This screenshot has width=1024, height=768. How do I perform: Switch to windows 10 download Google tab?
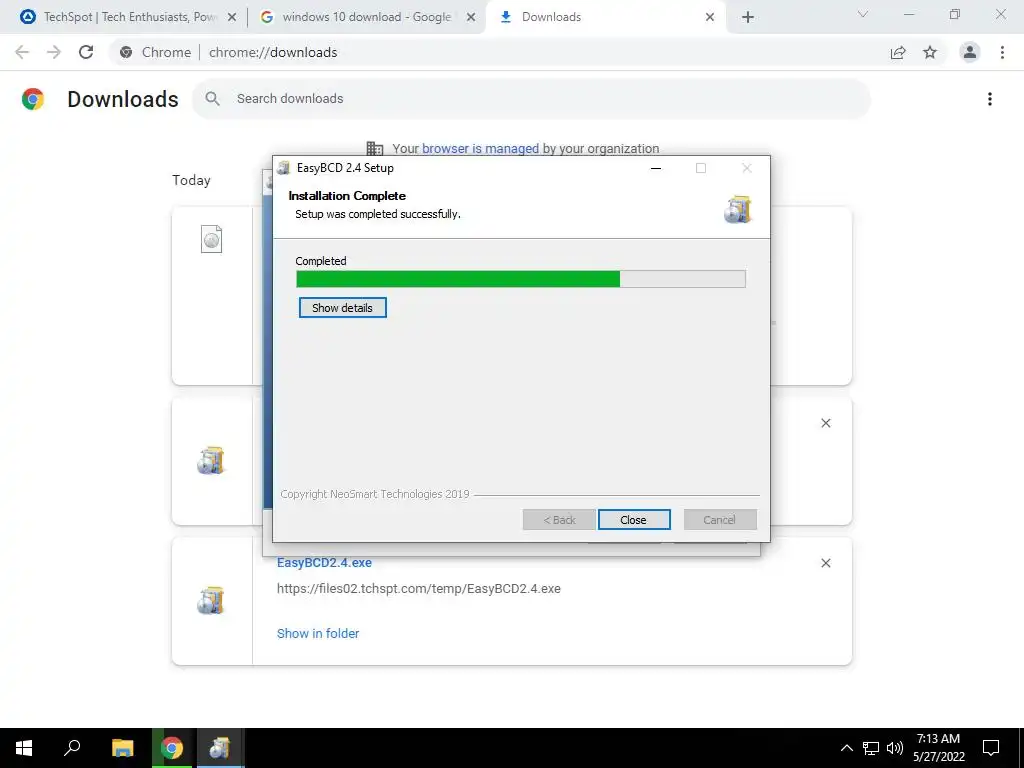[366, 17]
